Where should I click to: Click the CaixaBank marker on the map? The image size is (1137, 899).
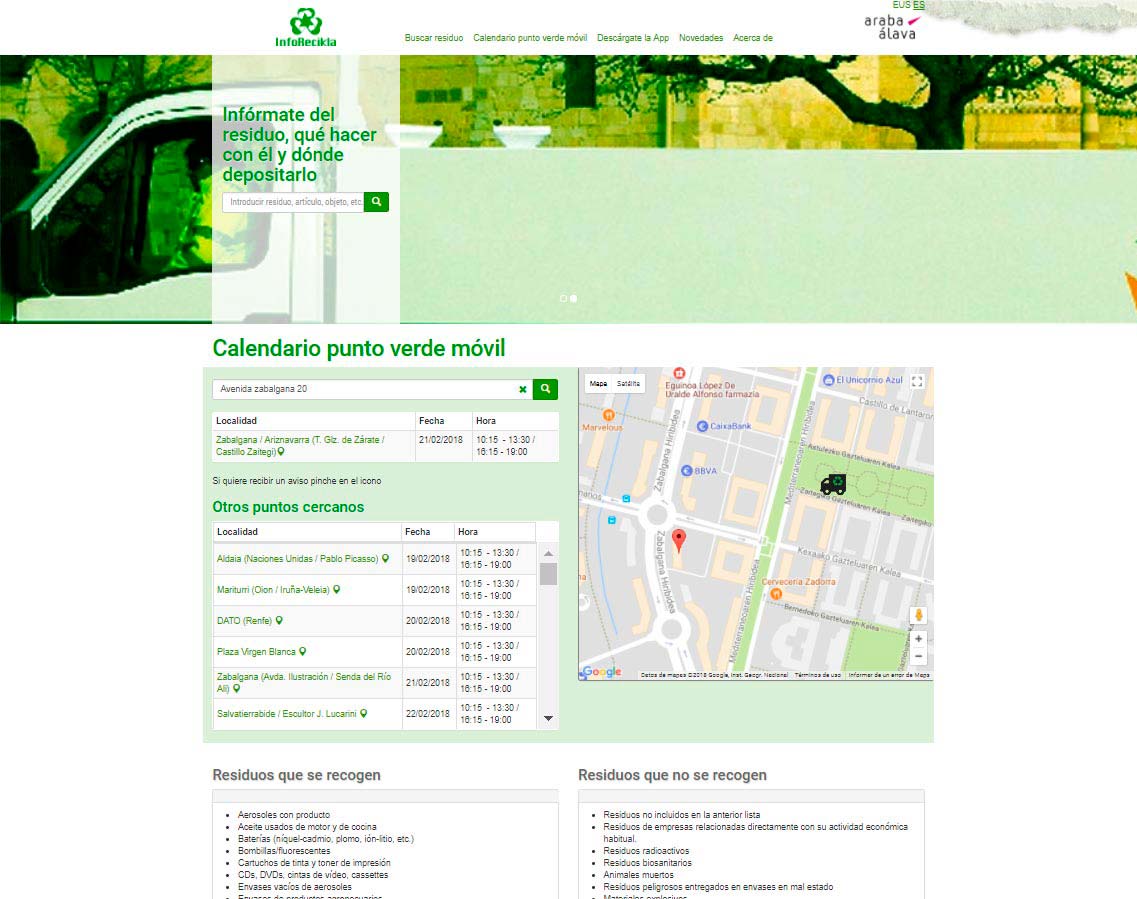coord(702,426)
